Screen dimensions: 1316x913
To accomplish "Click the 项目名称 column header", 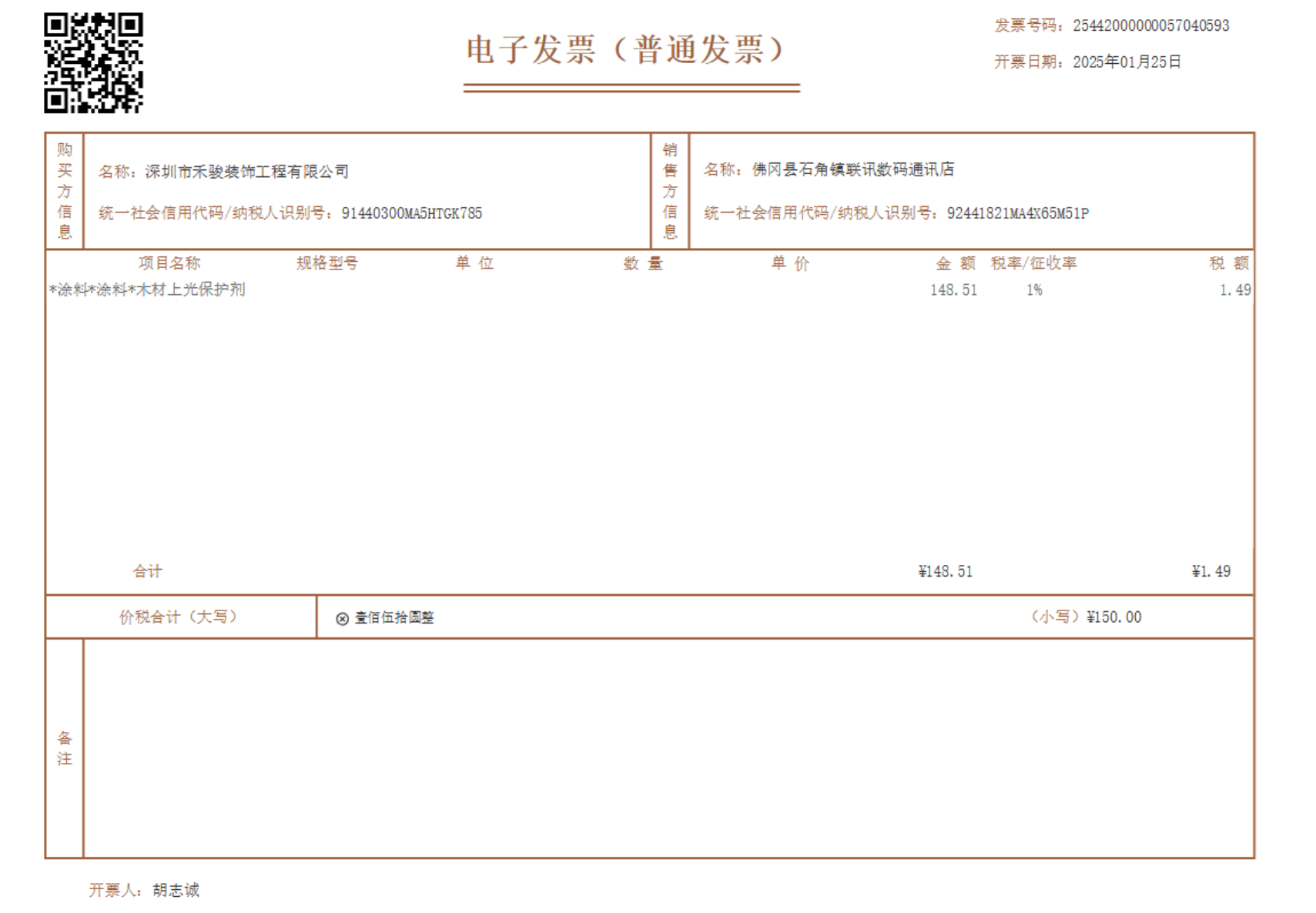I will click(x=169, y=263).
